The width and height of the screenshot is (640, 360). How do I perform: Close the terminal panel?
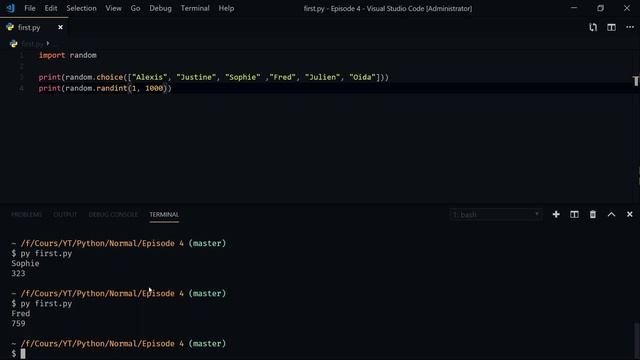pos(629,215)
